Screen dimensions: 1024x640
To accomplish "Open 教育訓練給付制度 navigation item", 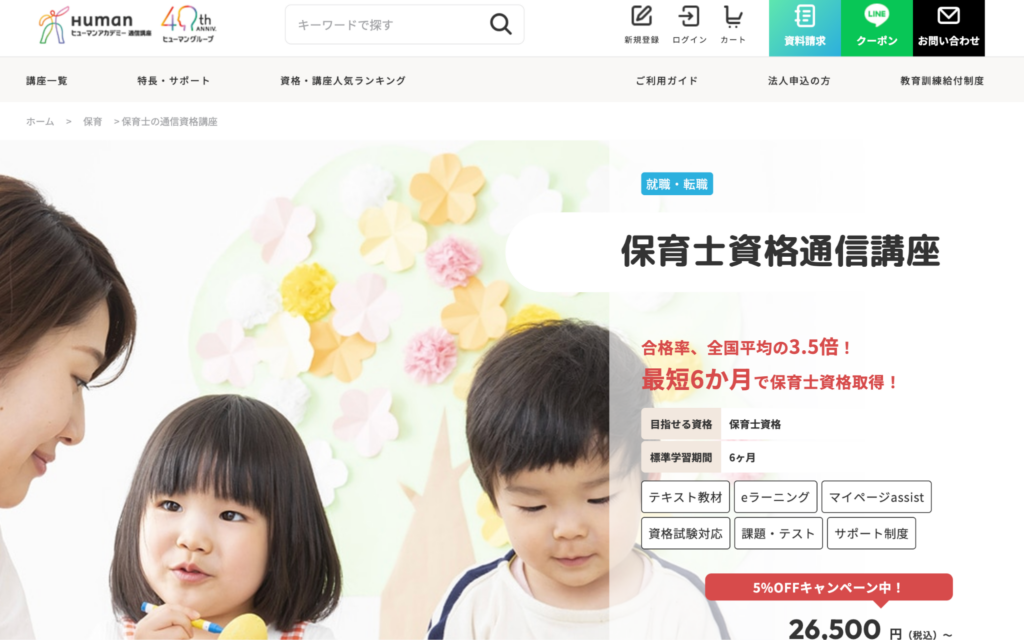I will tap(942, 80).
